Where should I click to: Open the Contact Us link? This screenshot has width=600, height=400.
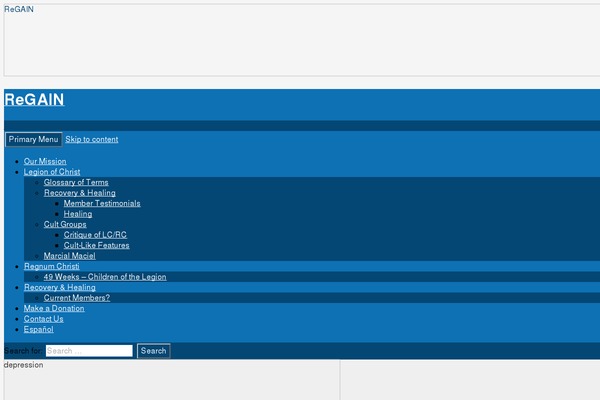click(44, 319)
